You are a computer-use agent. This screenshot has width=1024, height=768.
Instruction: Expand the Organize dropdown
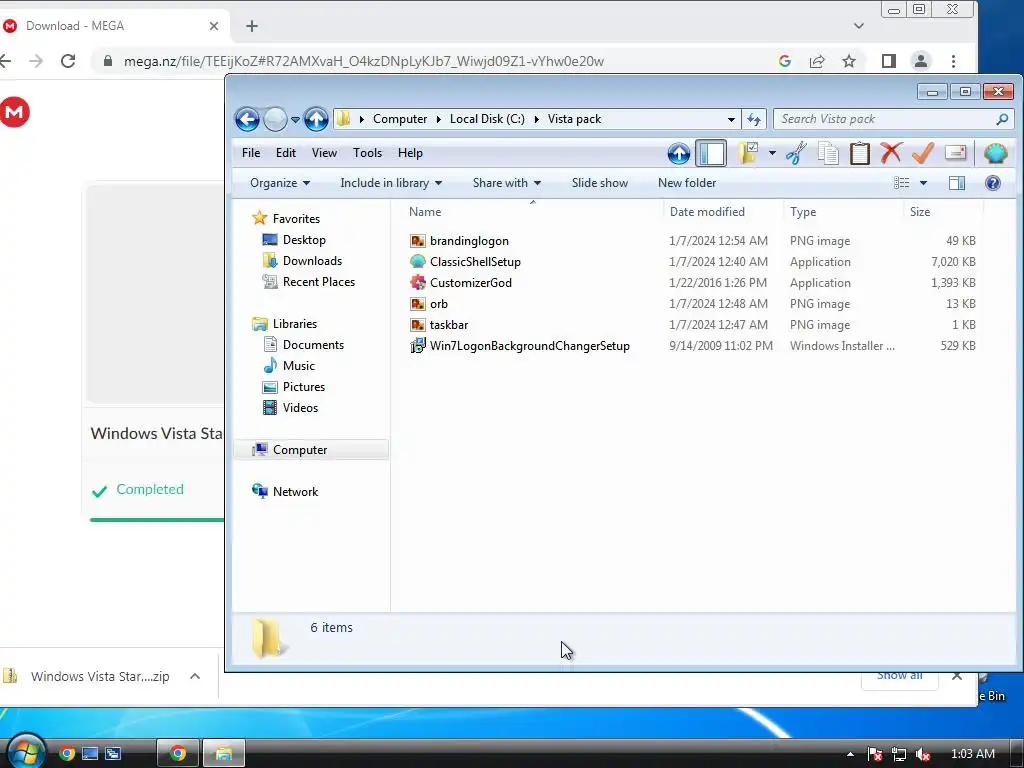280,183
